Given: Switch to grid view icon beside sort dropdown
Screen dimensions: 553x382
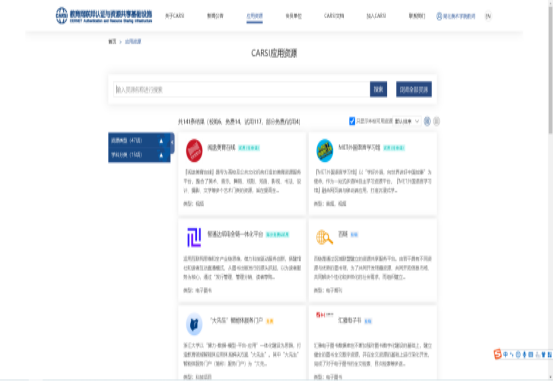Looking at the screenshot, I should click(427, 121).
